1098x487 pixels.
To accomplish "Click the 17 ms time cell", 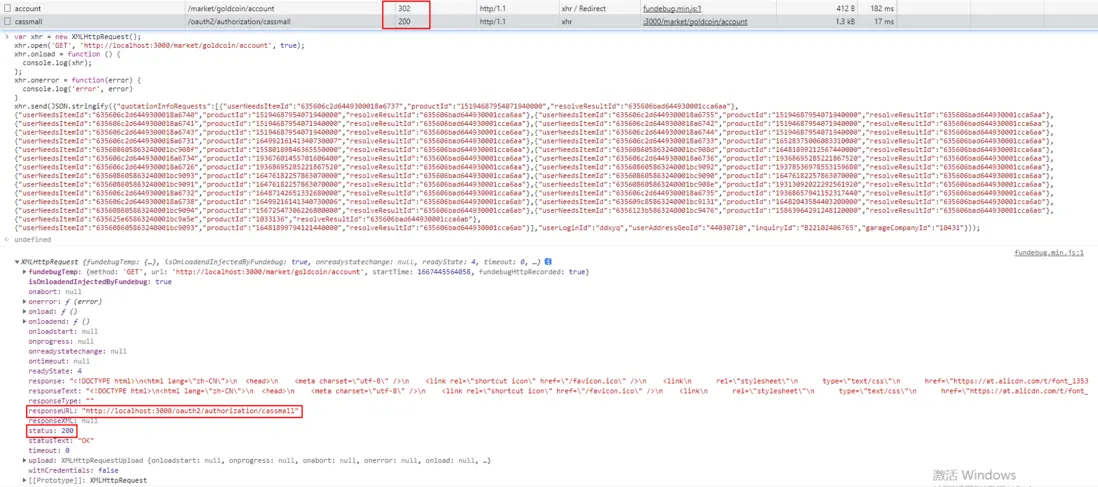I will pos(884,22).
